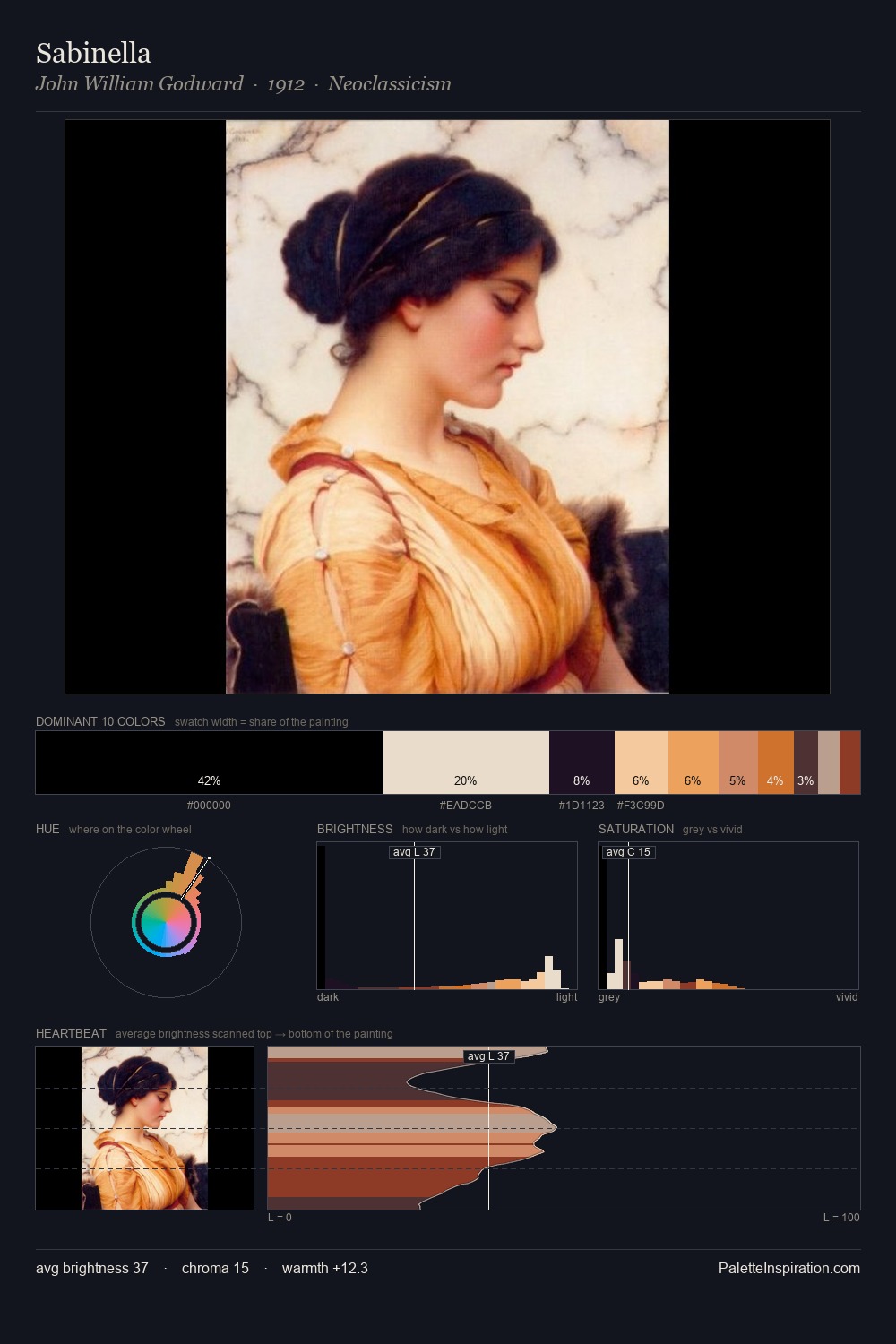
Task: Click the small painting thumbnail in Heartbeat
Action: (144, 1128)
